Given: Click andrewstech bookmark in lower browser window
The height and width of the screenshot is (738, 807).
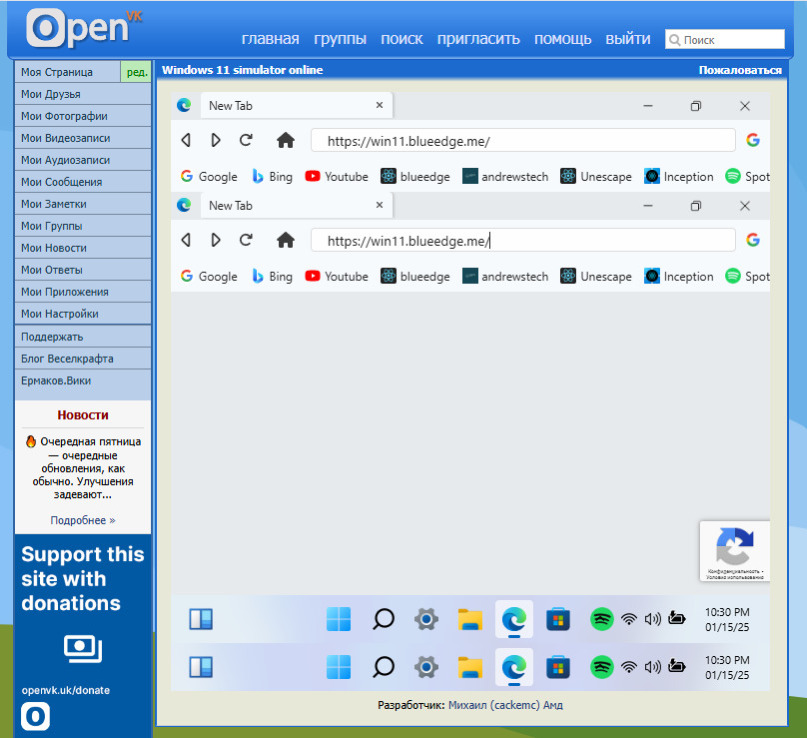Looking at the screenshot, I should click(505, 276).
